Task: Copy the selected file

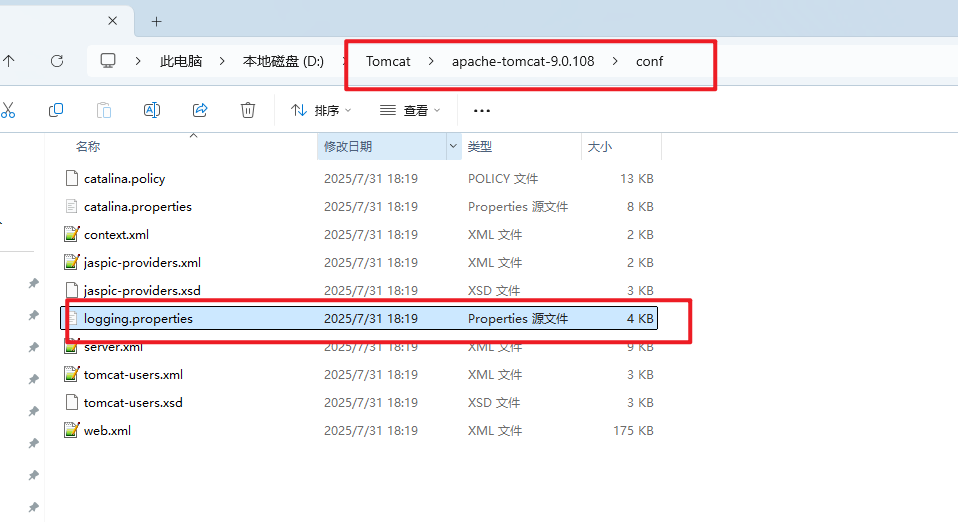Action: pos(56,110)
